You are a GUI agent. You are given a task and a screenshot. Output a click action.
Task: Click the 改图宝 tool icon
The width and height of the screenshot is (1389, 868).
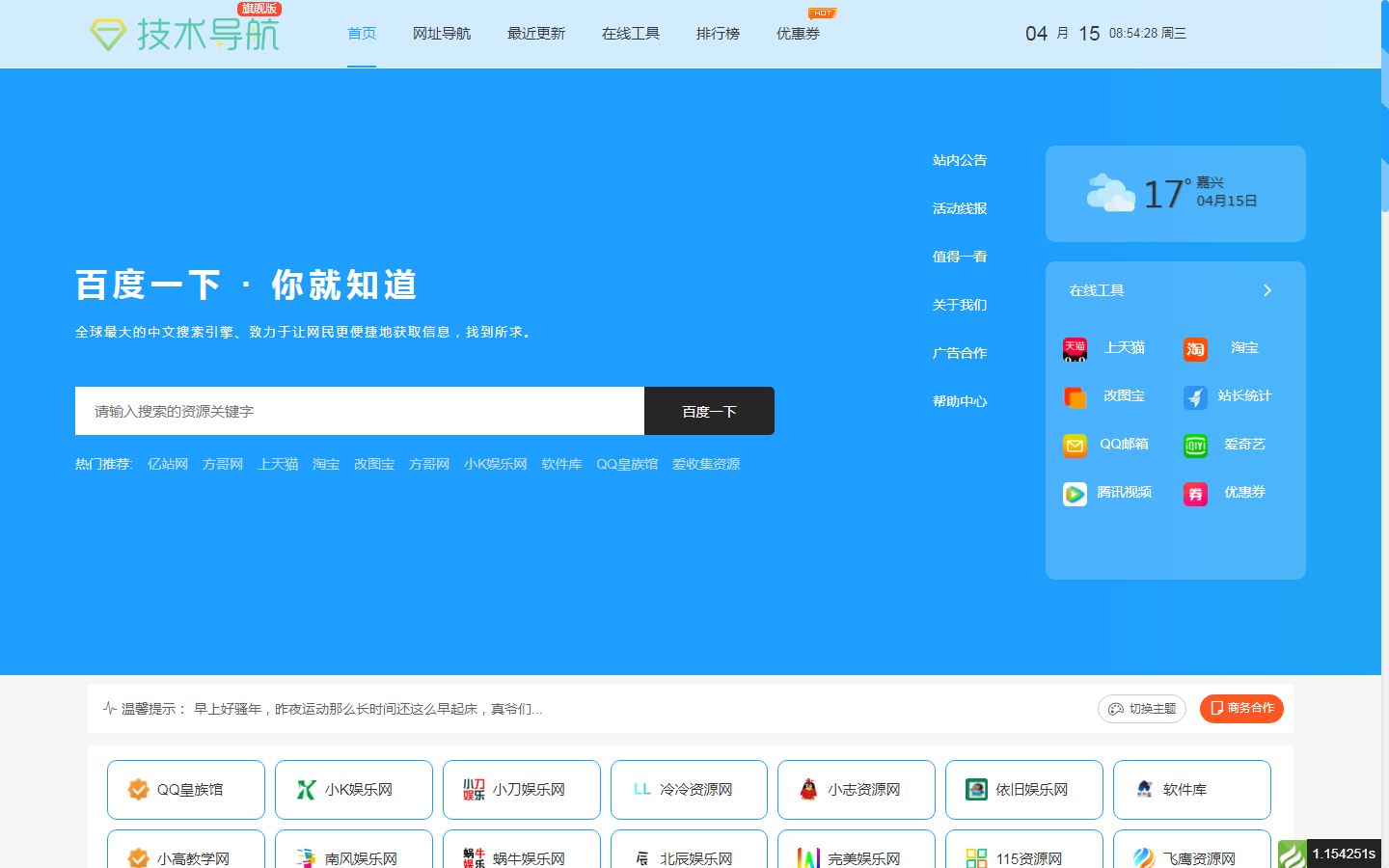point(1075,397)
